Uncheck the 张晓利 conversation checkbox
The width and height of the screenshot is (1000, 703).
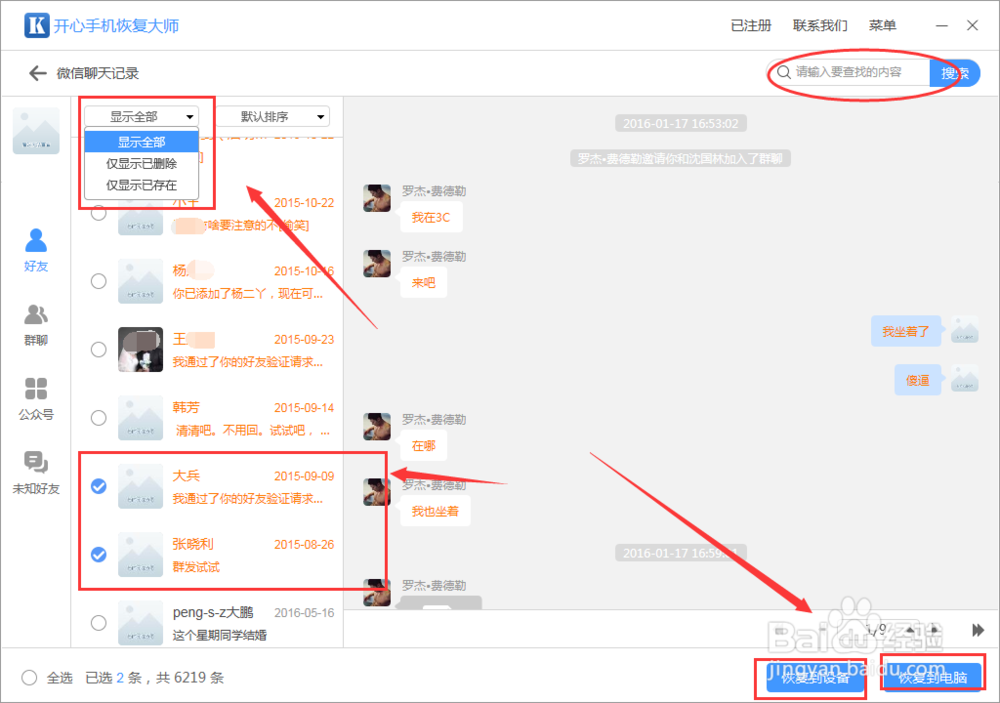[x=98, y=554]
